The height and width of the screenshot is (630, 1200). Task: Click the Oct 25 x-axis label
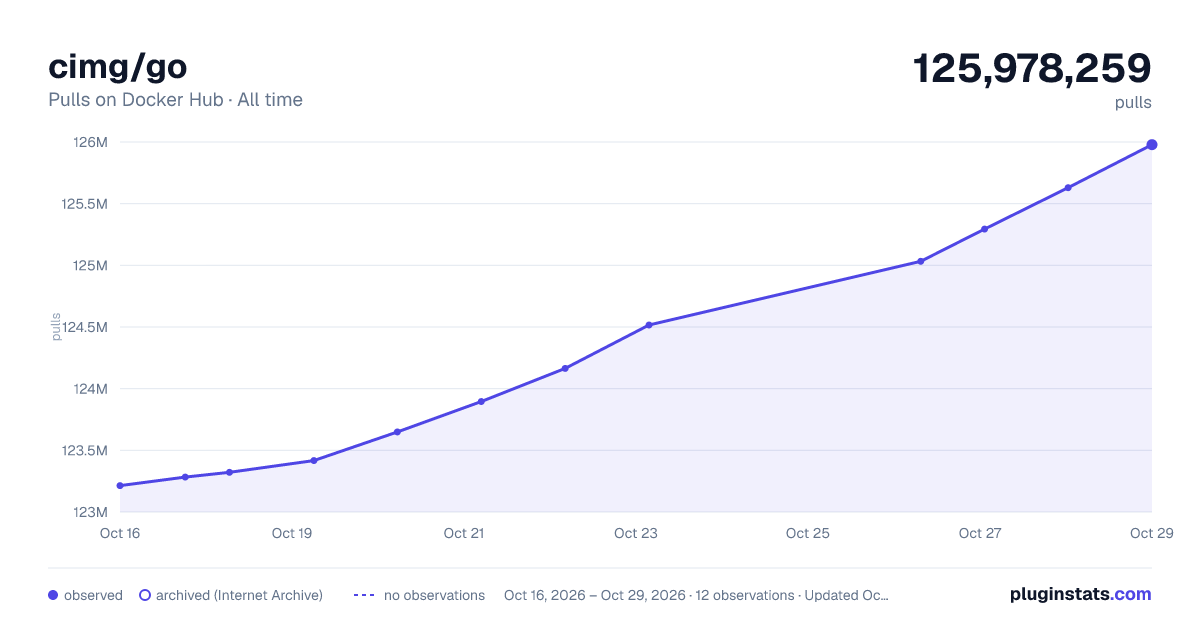[x=808, y=533]
